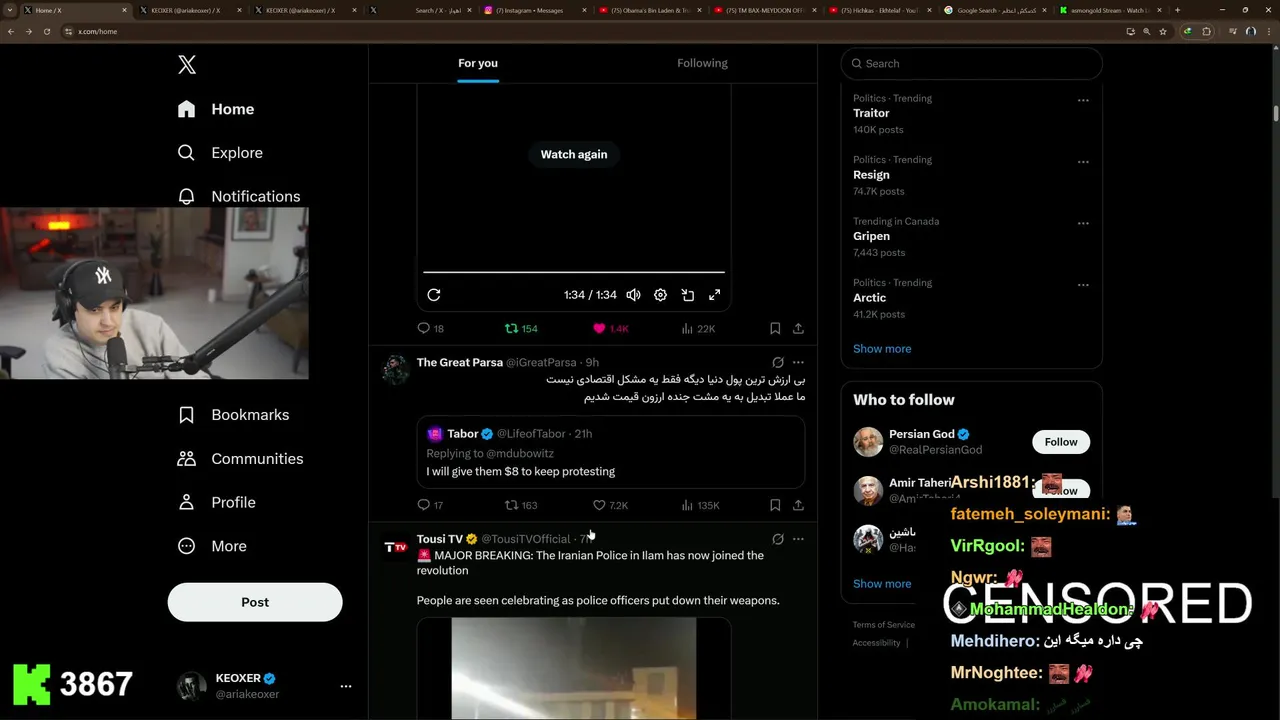The width and height of the screenshot is (1280, 720).
Task: Share The Great Parsa post
Action: [x=798, y=505]
